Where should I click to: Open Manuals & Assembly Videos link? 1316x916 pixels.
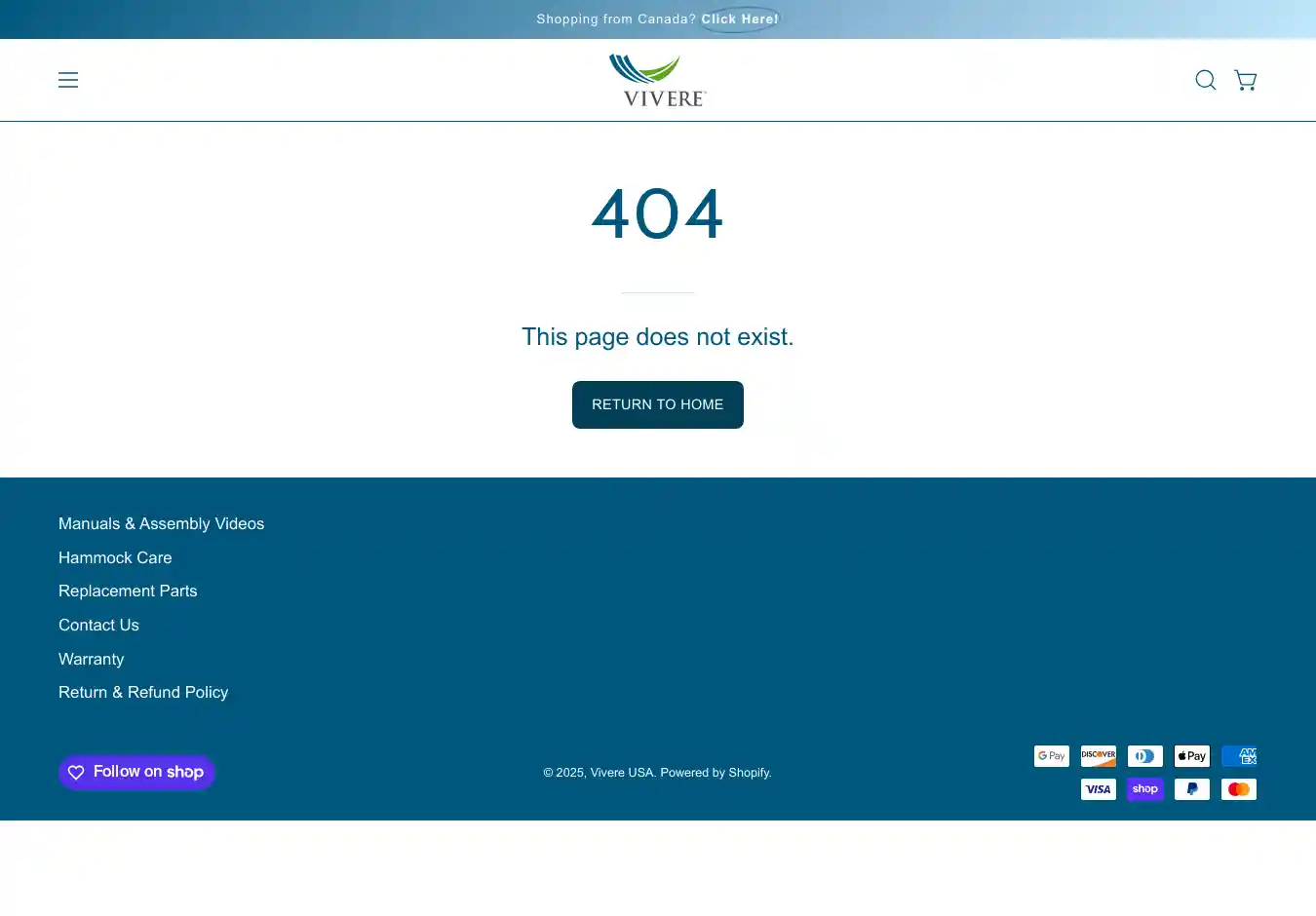(161, 524)
